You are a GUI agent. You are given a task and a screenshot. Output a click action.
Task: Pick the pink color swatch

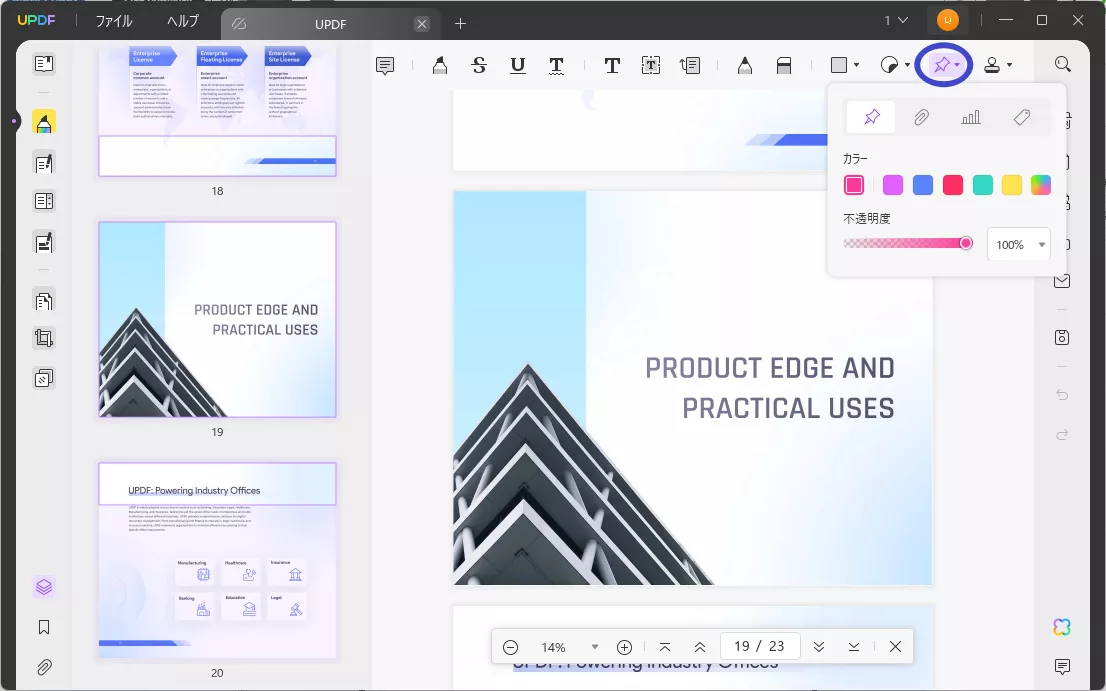[853, 185]
